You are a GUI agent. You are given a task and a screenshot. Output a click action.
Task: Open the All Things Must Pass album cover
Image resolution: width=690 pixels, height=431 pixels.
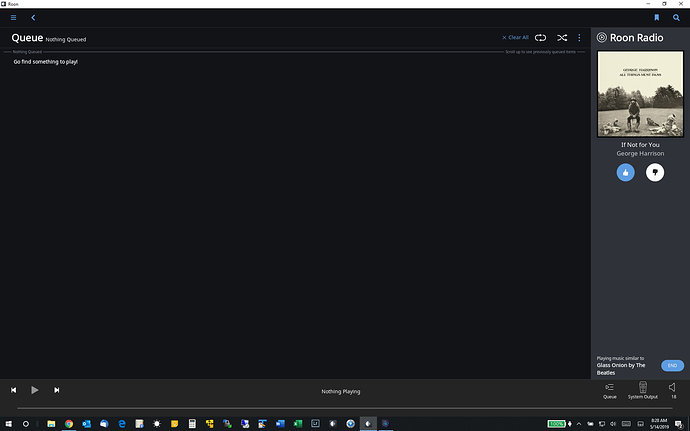pyautogui.click(x=640, y=94)
